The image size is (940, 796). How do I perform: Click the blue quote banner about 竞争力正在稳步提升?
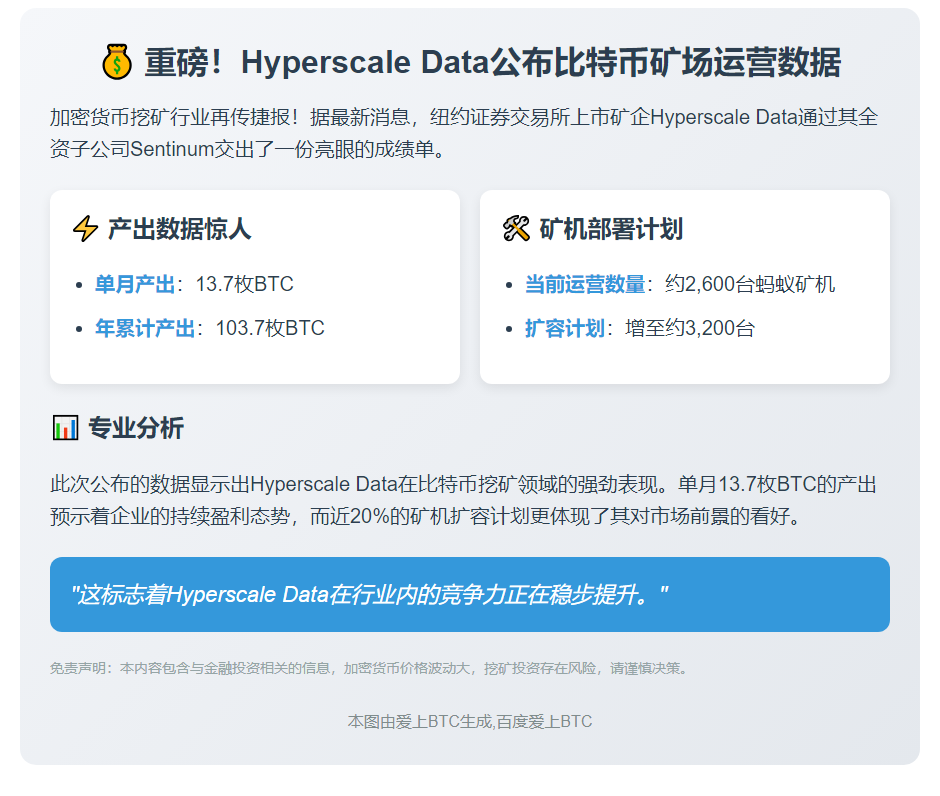point(469,595)
